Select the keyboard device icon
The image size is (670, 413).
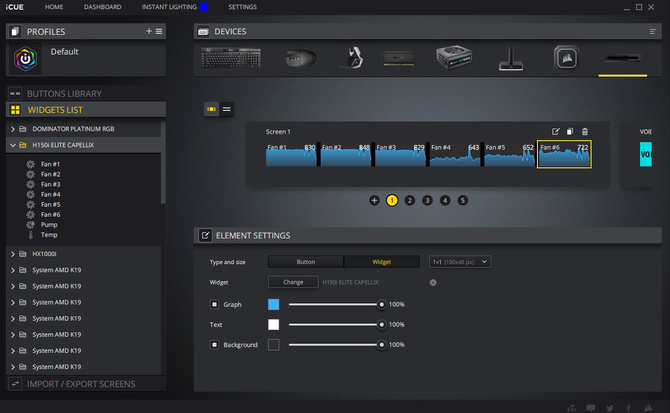[x=231, y=58]
